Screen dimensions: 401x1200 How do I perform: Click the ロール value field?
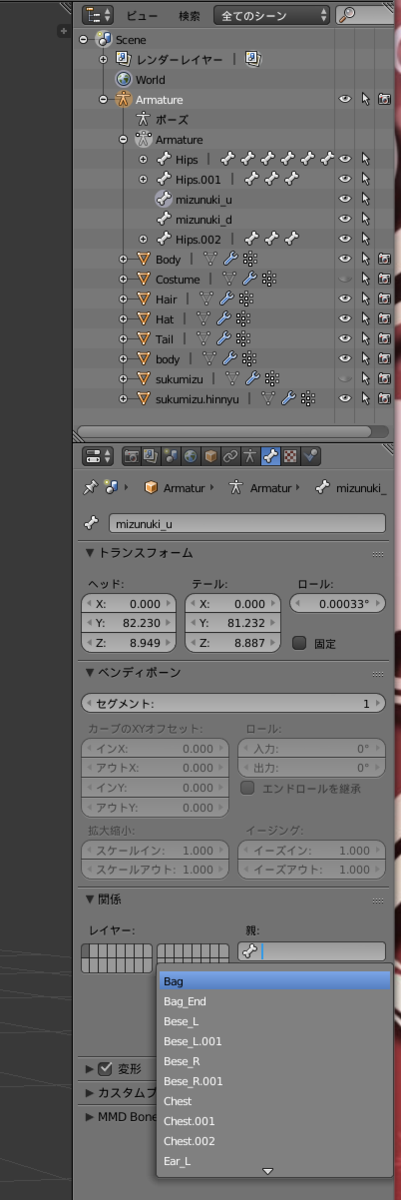tap(338, 604)
